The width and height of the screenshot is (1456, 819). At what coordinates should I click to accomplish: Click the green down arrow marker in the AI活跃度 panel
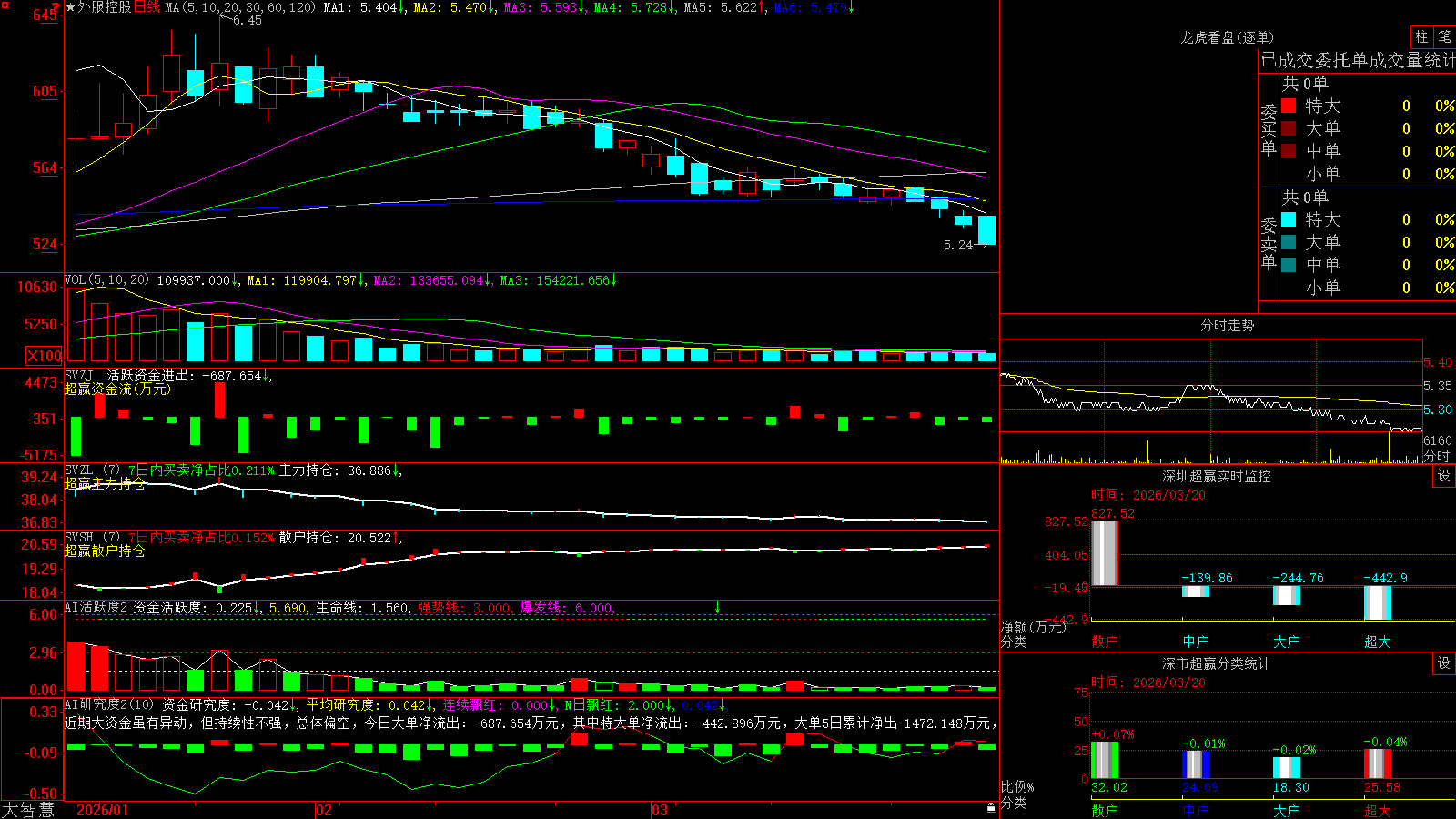click(x=717, y=607)
